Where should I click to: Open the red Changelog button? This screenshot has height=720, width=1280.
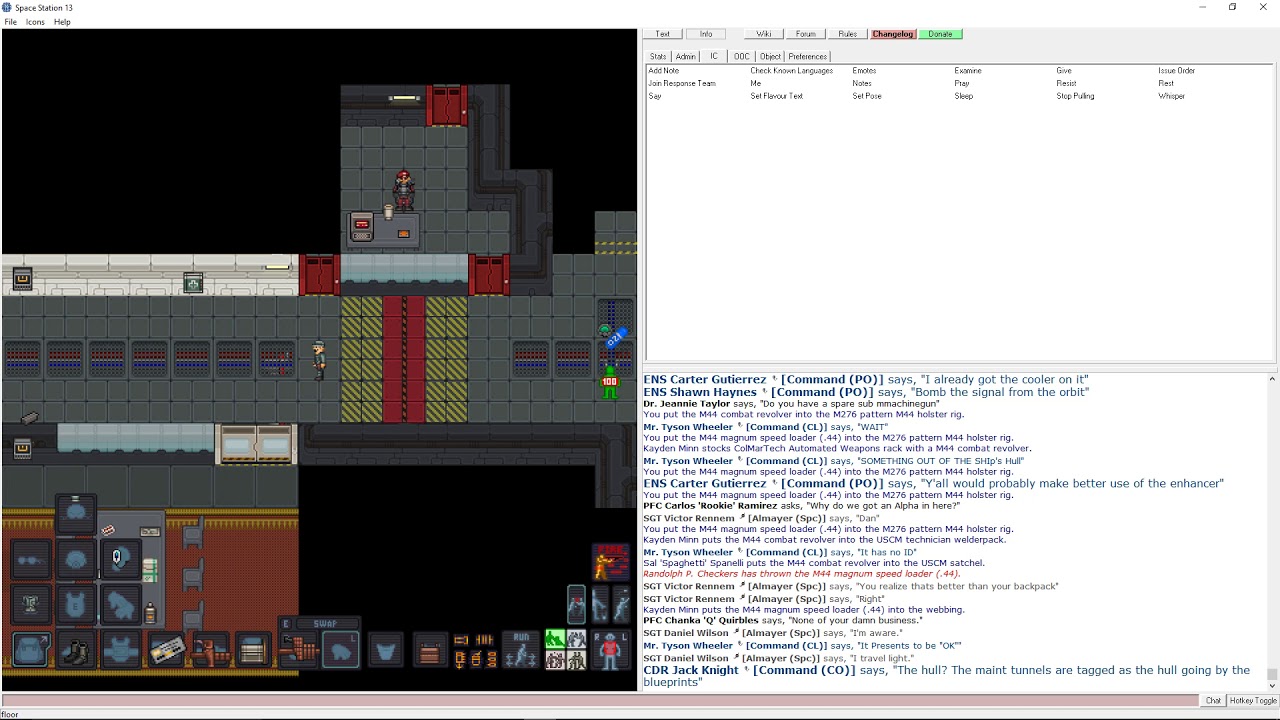[x=892, y=34]
